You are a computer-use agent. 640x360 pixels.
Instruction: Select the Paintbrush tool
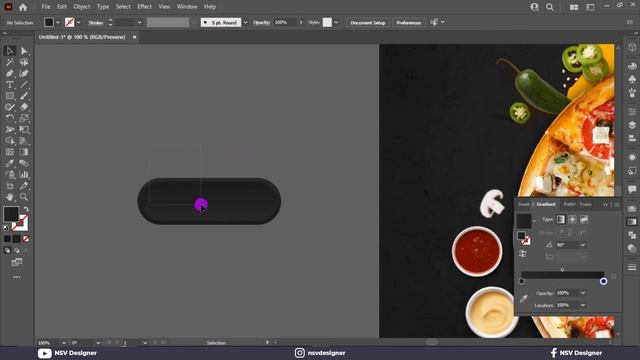tap(24, 96)
